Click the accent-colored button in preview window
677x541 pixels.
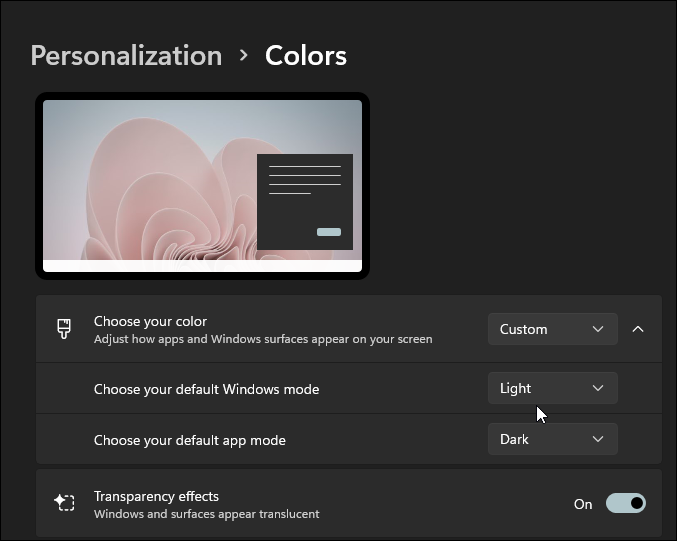click(x=328, y=232)
